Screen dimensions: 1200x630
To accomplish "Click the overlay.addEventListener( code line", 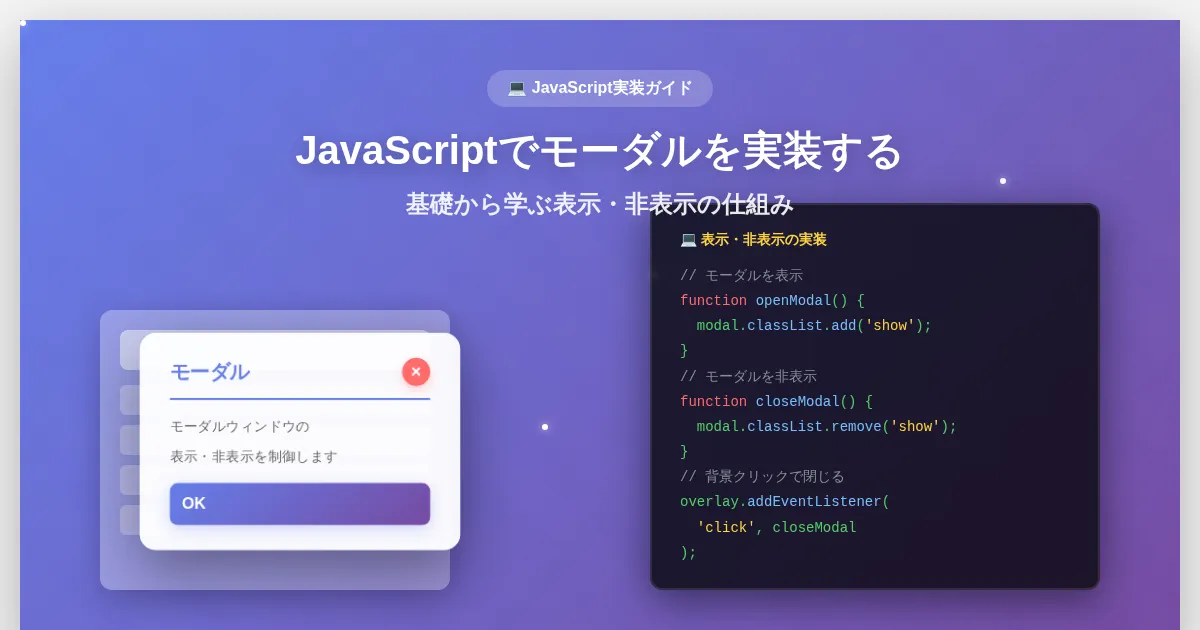I will 784,502.
